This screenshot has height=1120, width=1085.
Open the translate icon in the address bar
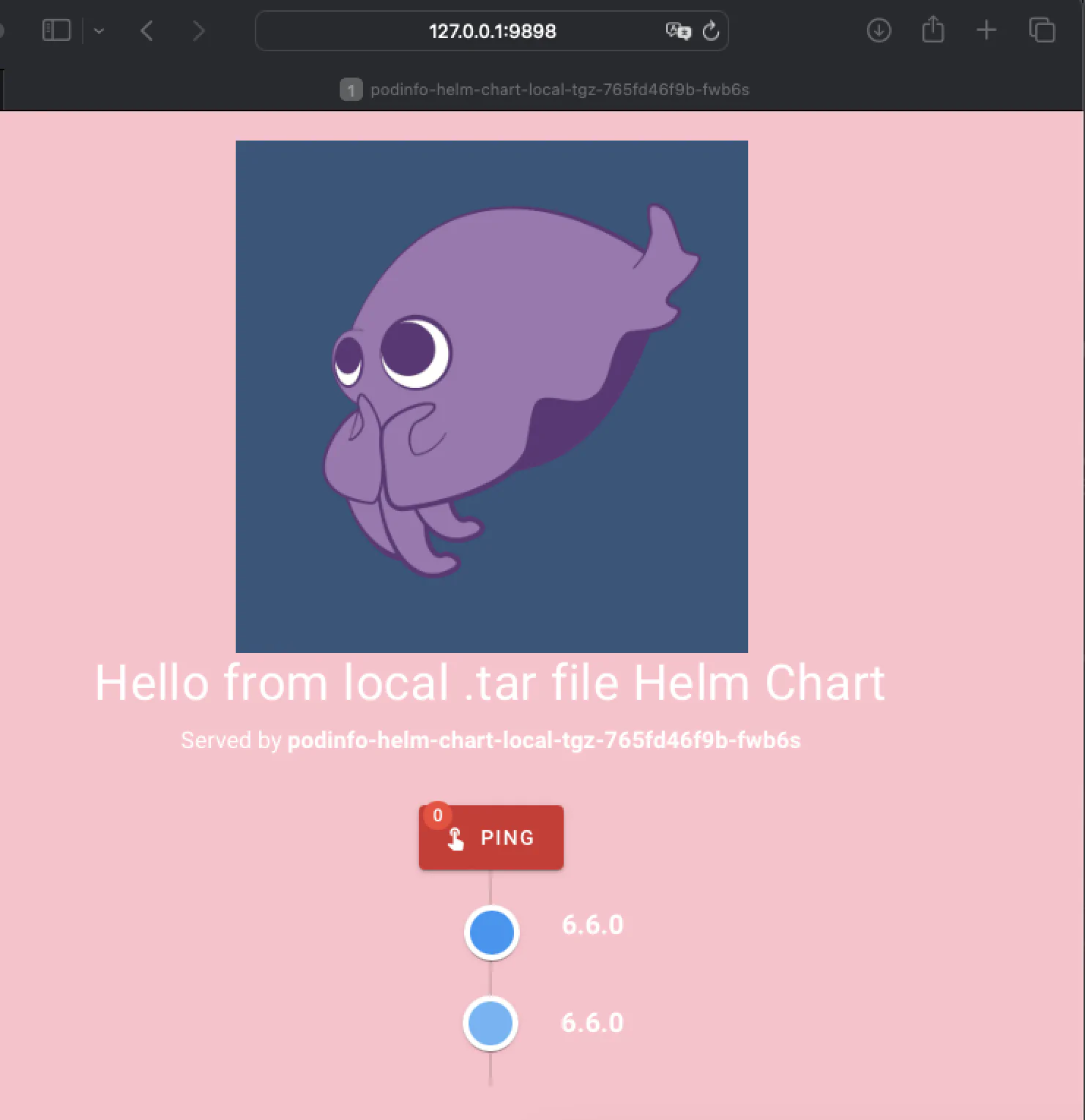[678, 31]
